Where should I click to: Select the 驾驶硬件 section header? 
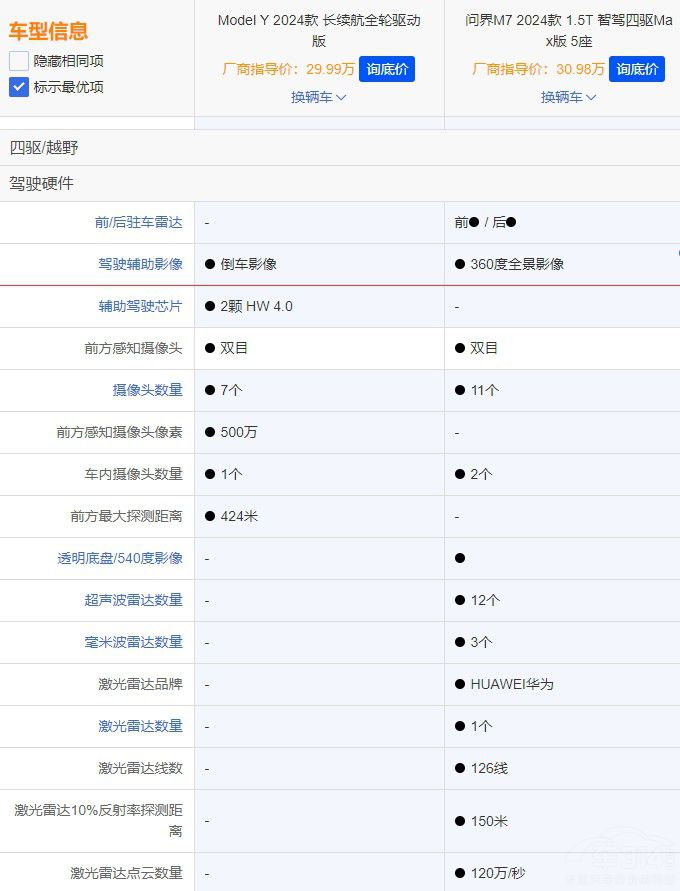pyautogui.click(x=42, y=184)
